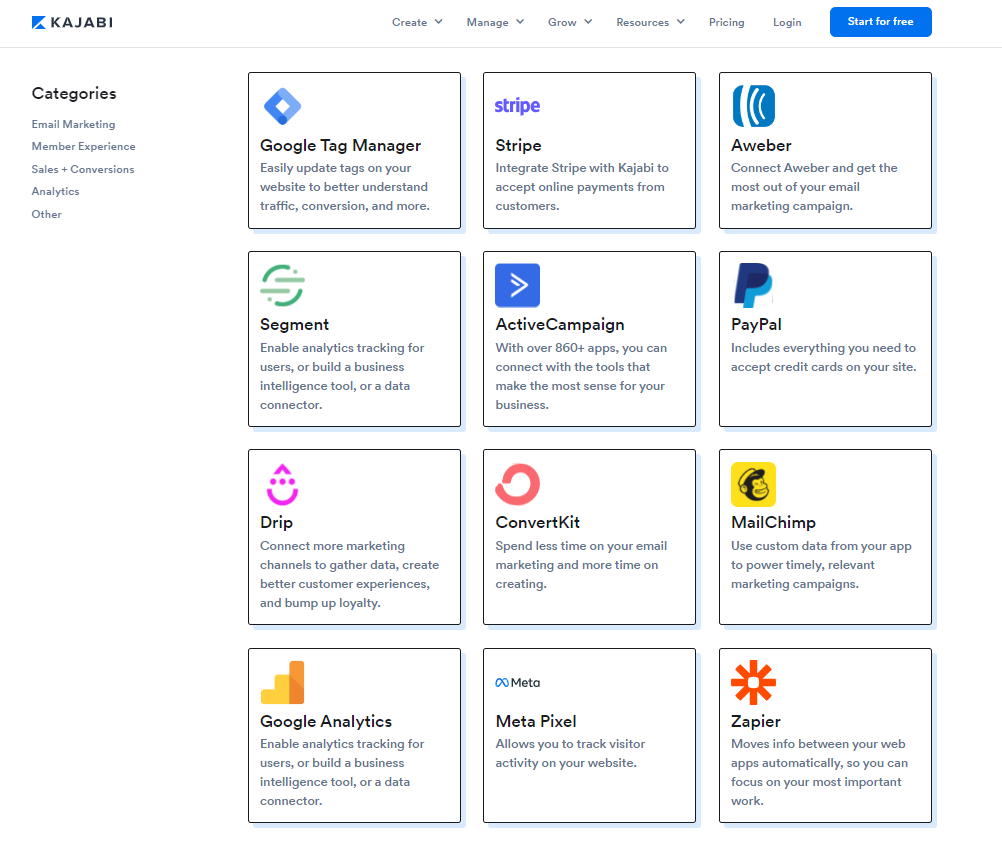Expand the Create menu chevron

[x=439, y=22]
